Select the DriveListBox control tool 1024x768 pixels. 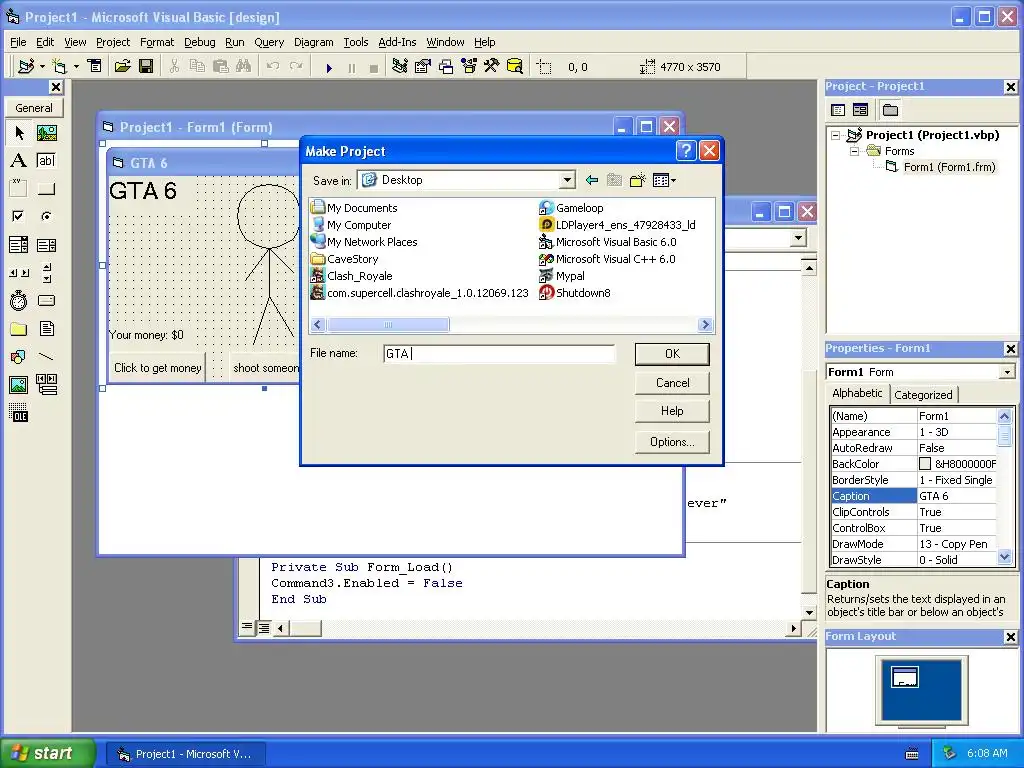(x=46, y=300)
